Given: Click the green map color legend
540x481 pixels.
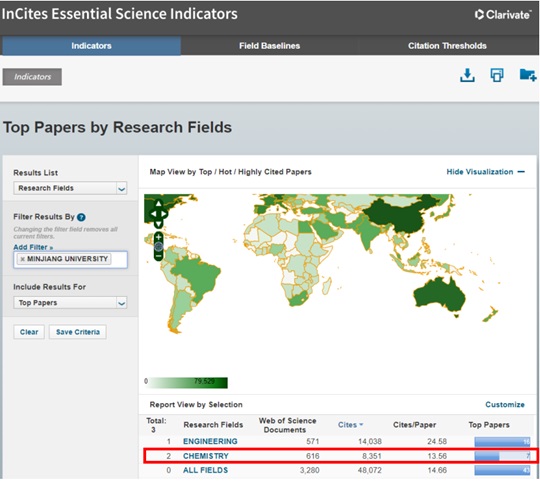Looking at the screenshot, I should click(x=186, y=383).
